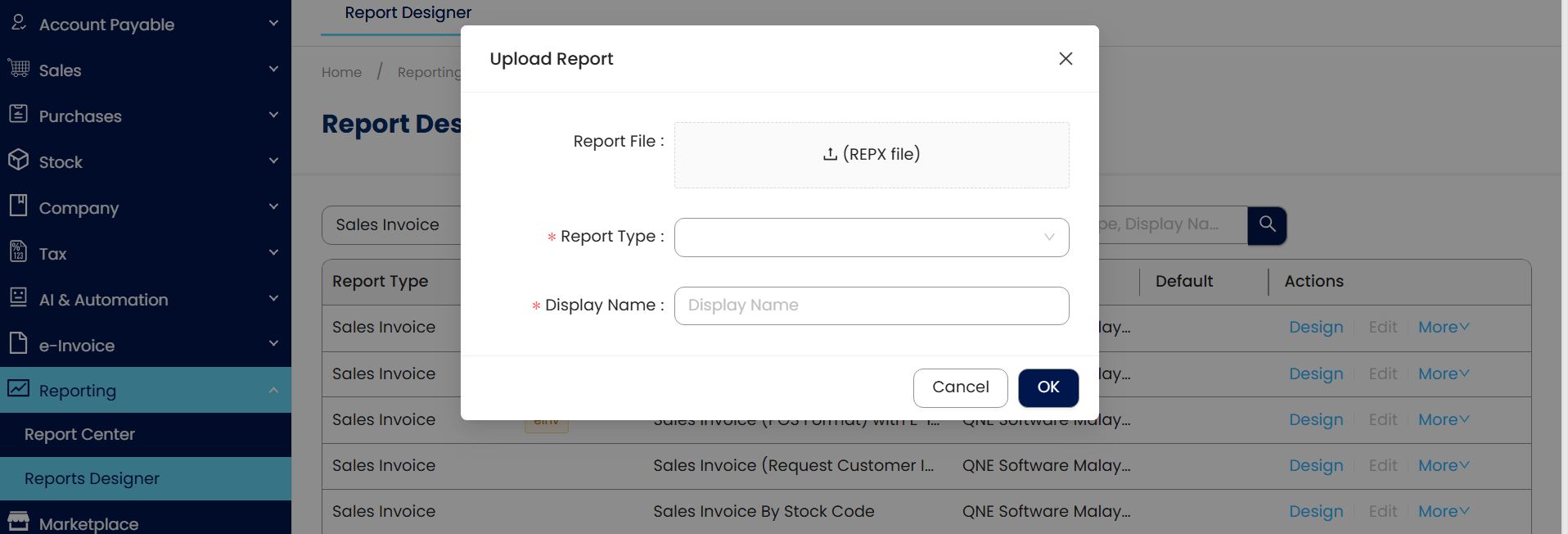
Task: Click the search magnifier button
Action: click(1267, 225)
